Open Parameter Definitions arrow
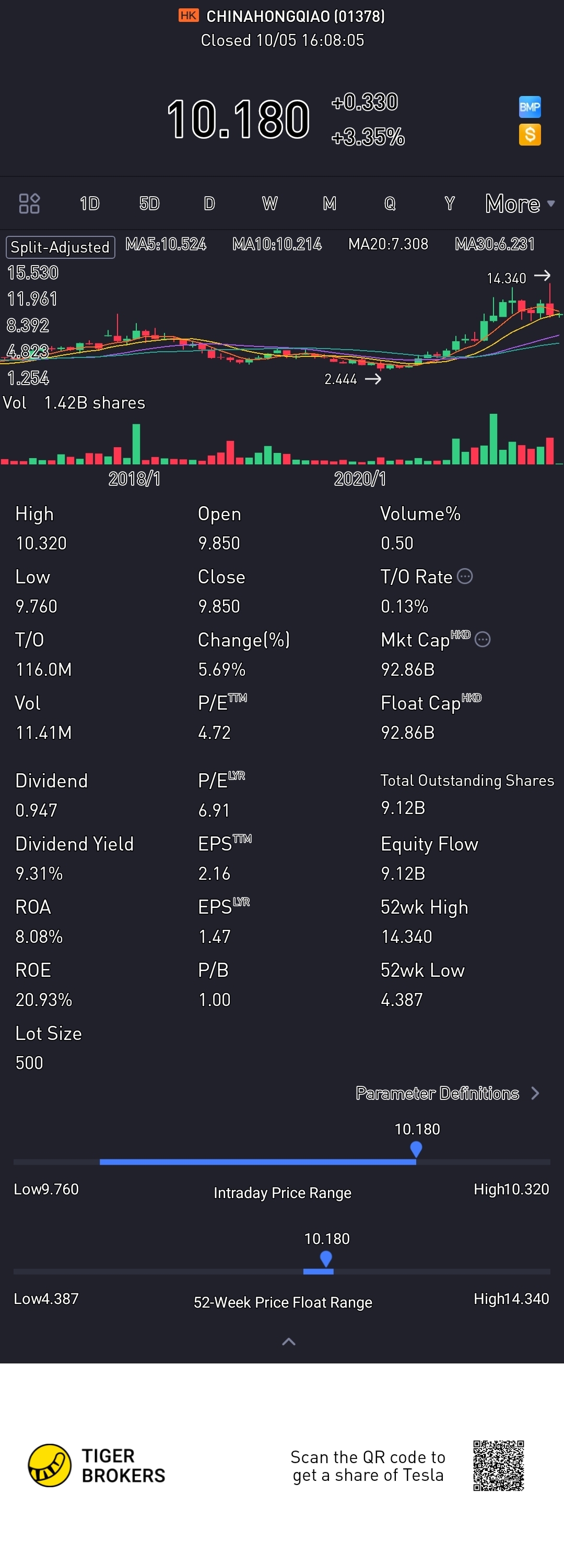The height and width of the screenshot is (1568, 564). [x=535, y=1093]
